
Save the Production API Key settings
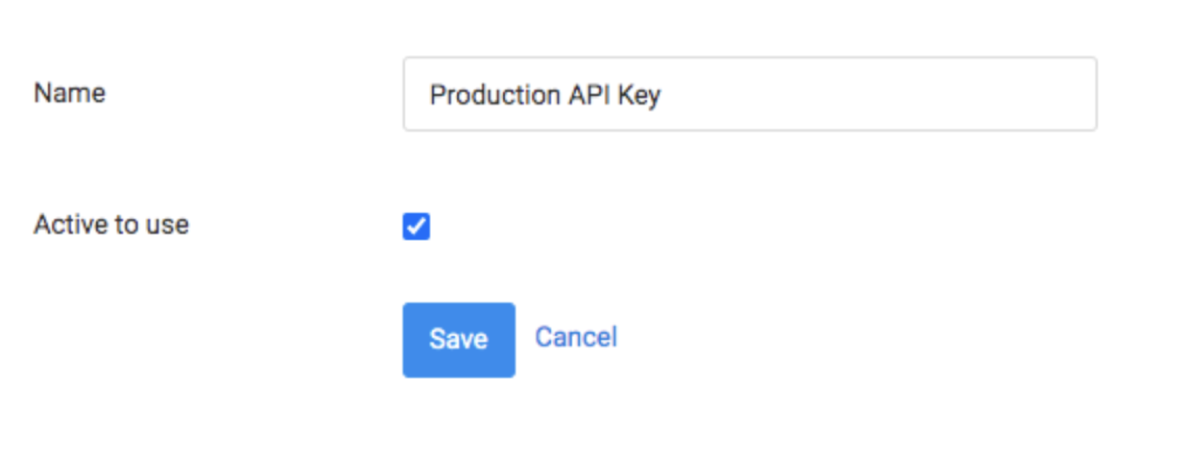point(459,340)
